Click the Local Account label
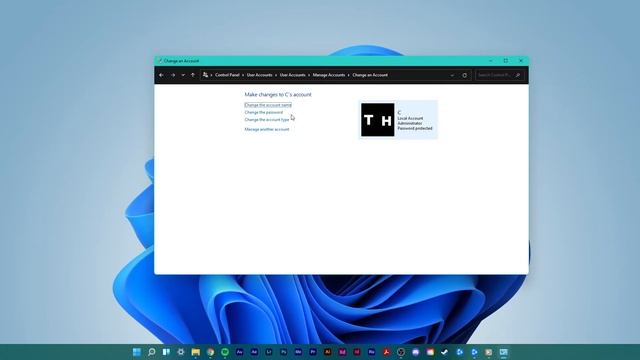 point(410,118)
